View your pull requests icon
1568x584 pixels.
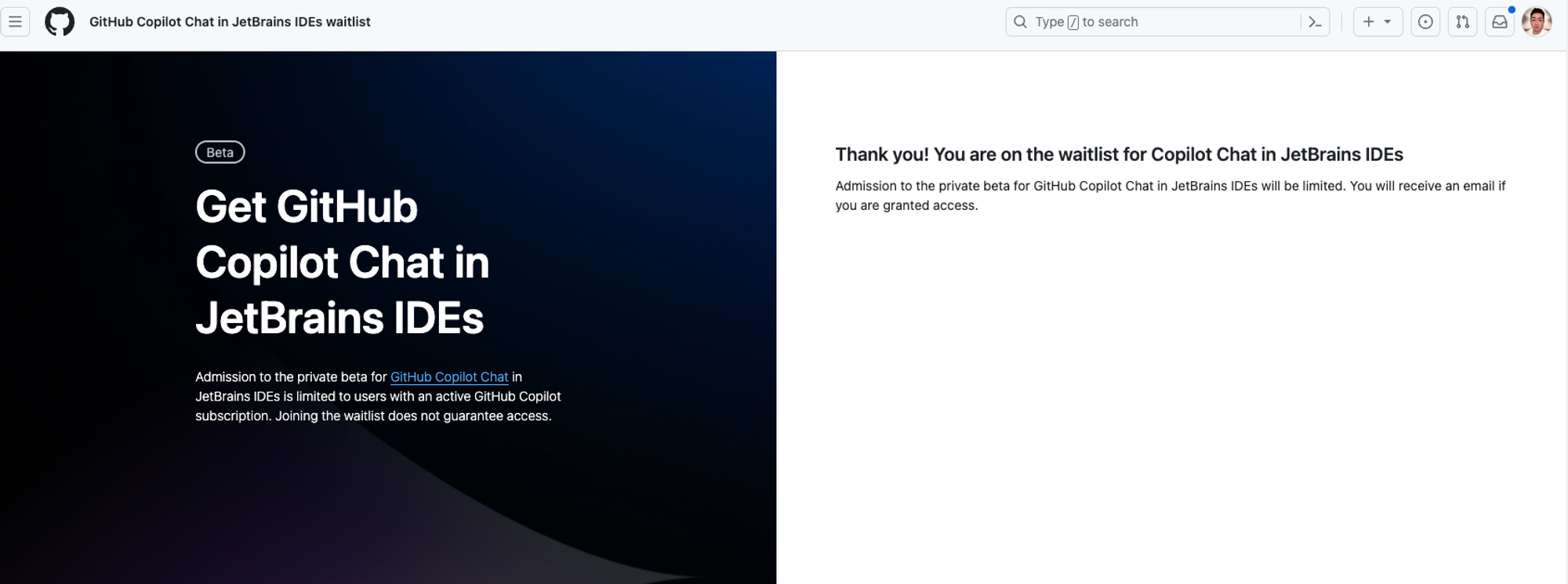[1463, 22]
